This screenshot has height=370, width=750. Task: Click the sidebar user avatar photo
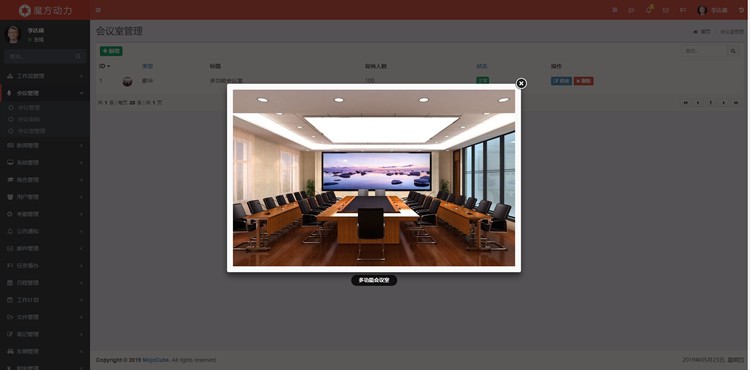(x=13, y=34)
